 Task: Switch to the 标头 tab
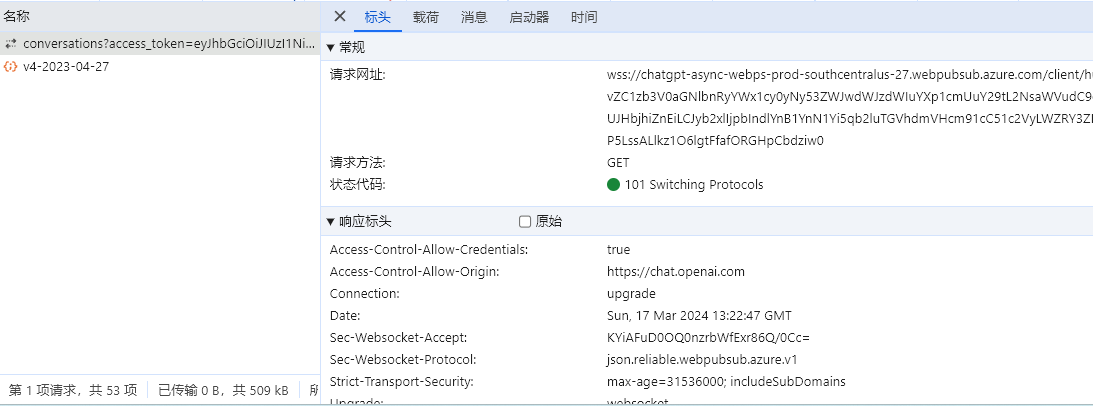[377, 17]
